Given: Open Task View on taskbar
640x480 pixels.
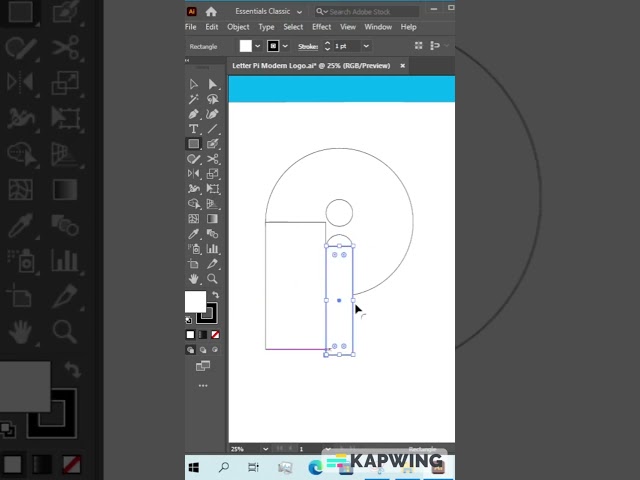Looking at the screenshot, I should [253, 467].
